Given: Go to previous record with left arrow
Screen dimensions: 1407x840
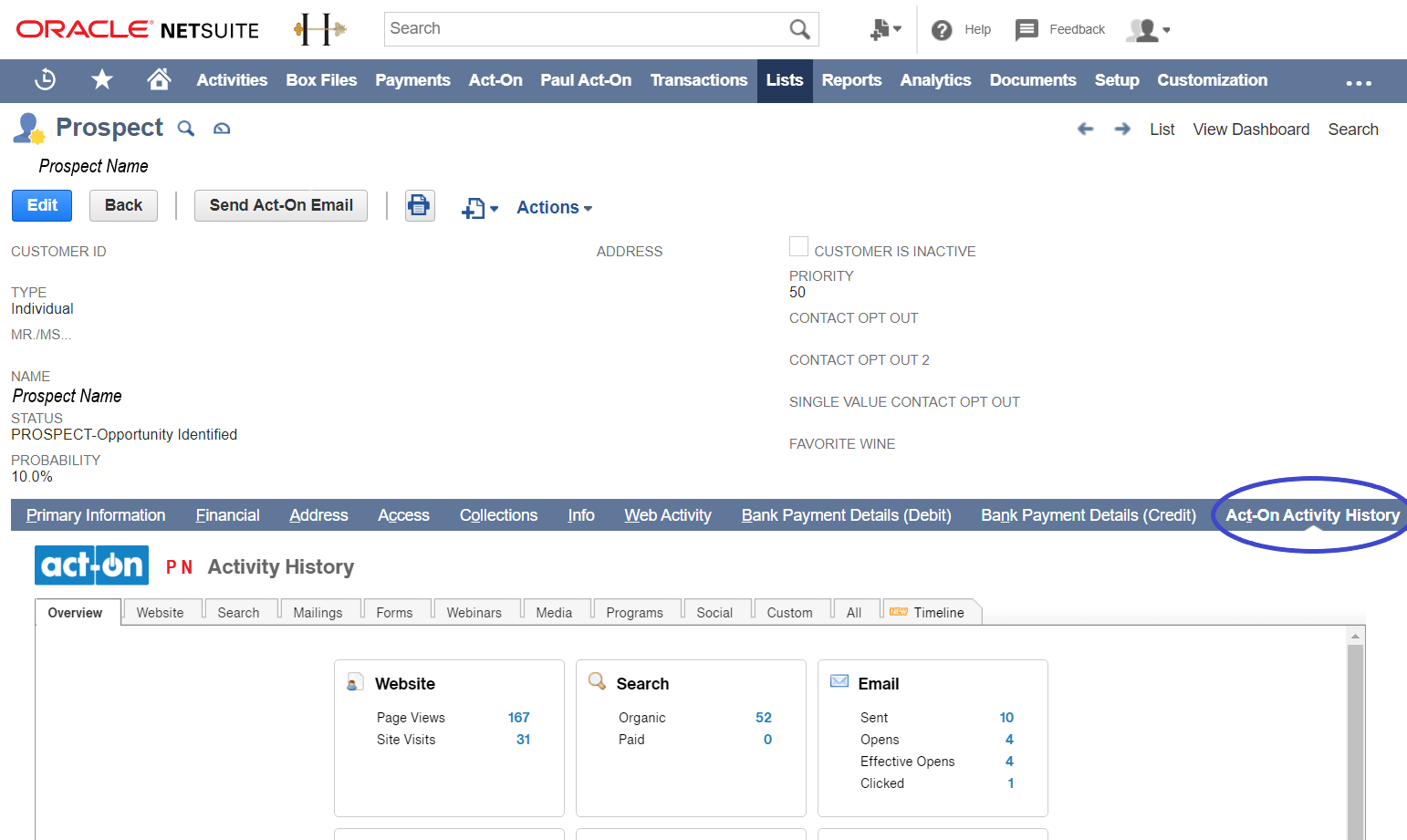Looking at the screenshot, I should pyautogui.click(x=1085, y=130).
